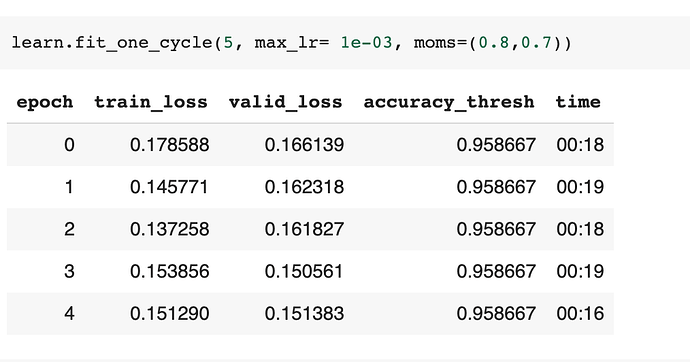The width and height of the screenshot is (690, 362).
Task: Click train_loss value 0.145771
Action: 169,187
